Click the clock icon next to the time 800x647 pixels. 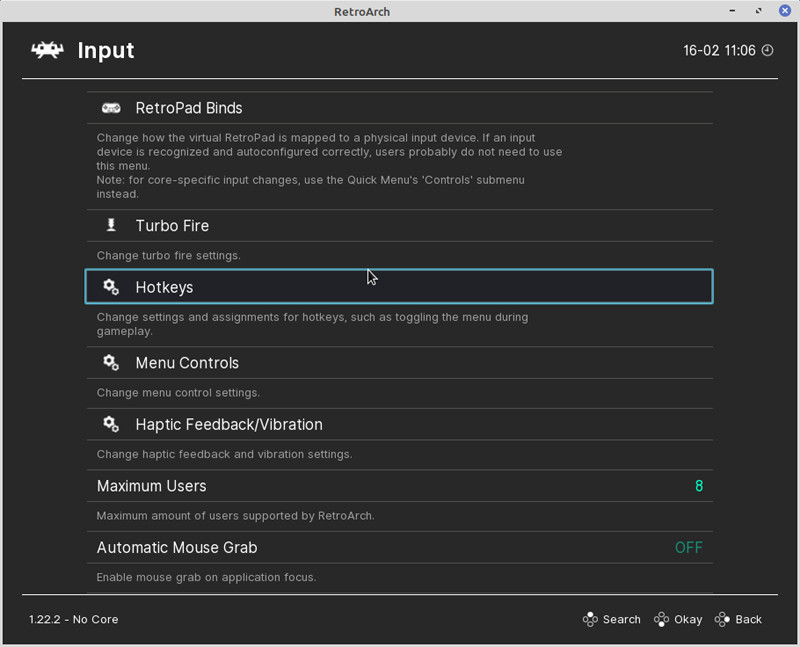(767, 50)
